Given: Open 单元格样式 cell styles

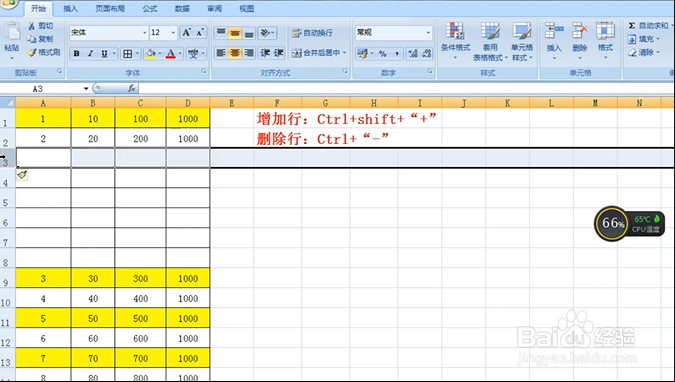Looking at the screenshot, I should [522, 41].
